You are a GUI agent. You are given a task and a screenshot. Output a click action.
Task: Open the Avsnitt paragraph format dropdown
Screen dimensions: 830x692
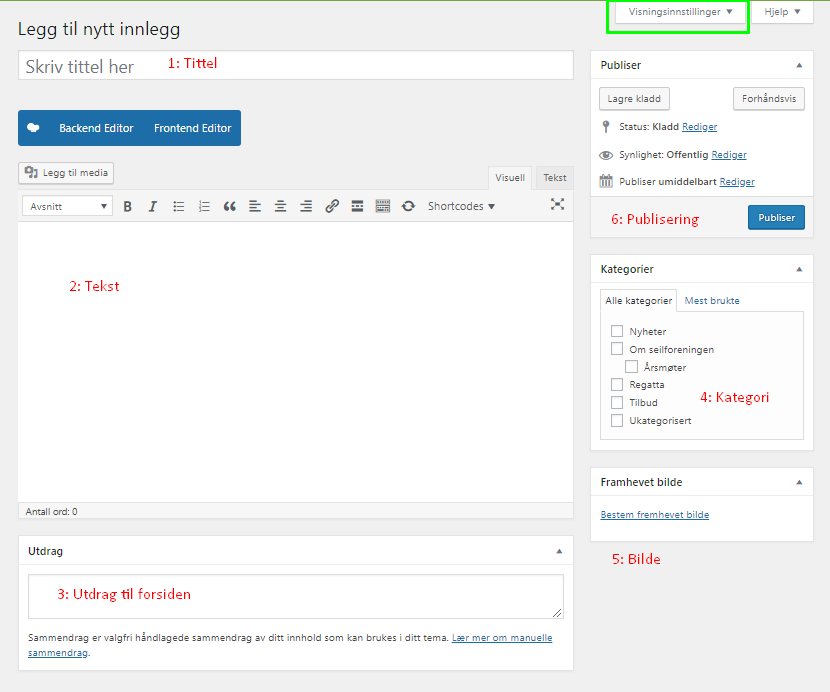coord(67,206)
